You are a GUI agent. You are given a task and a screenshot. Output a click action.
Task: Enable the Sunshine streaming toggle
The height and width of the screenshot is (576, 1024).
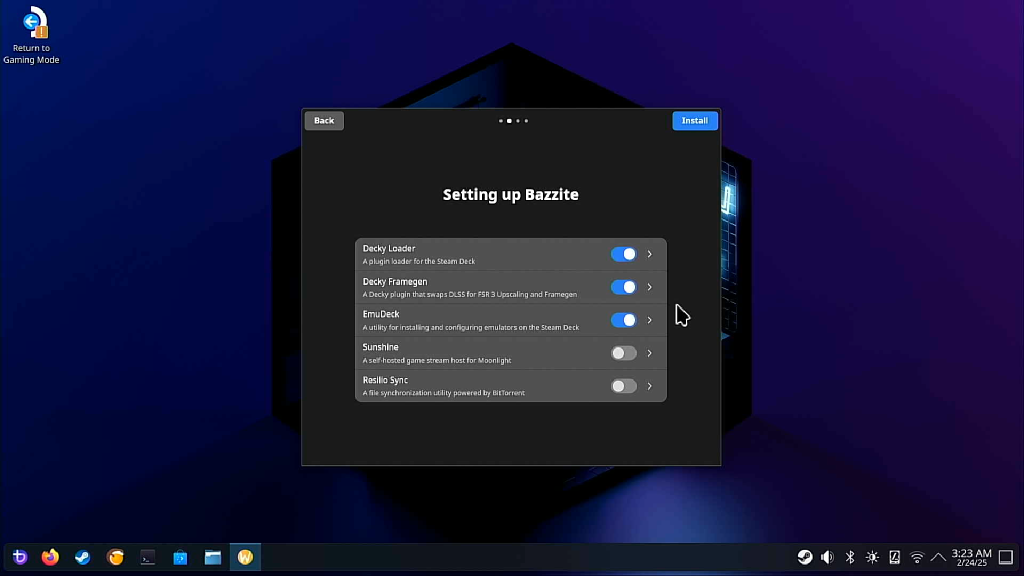click(x=625, y=353)
